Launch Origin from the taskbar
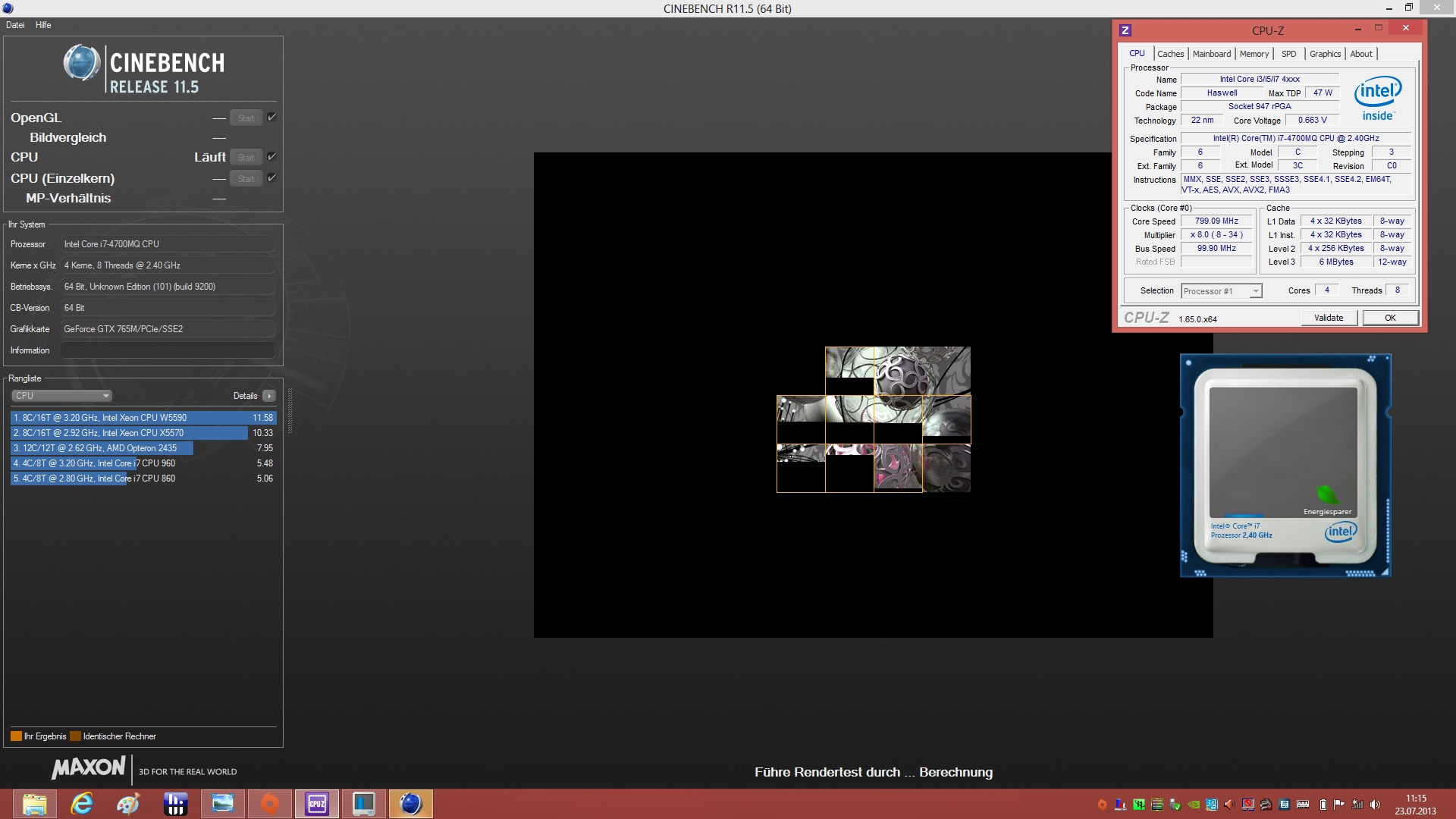 (269, 804)
